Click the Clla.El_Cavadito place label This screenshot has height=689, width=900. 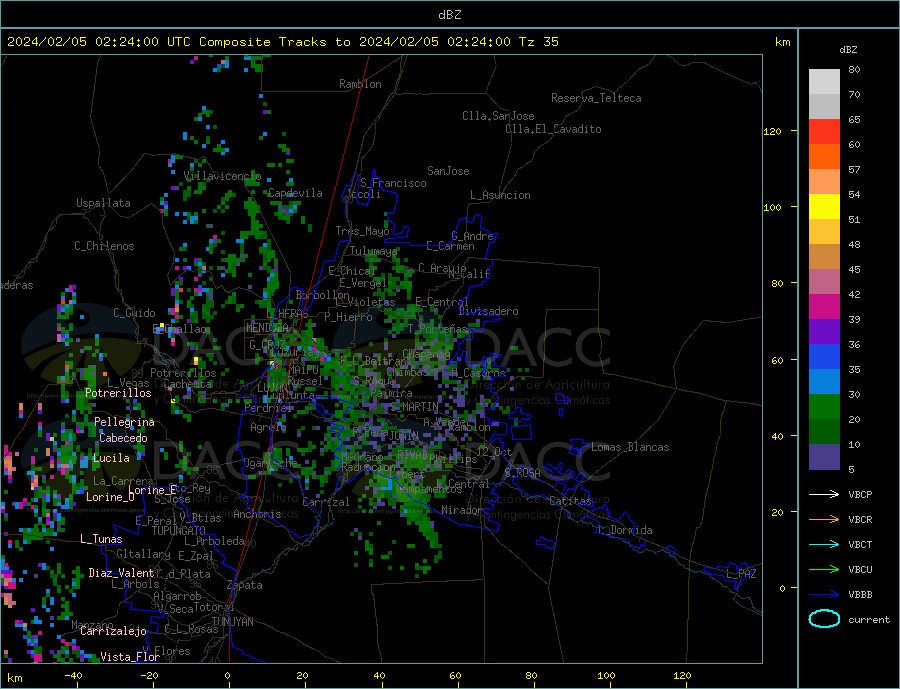coord(553,129)
